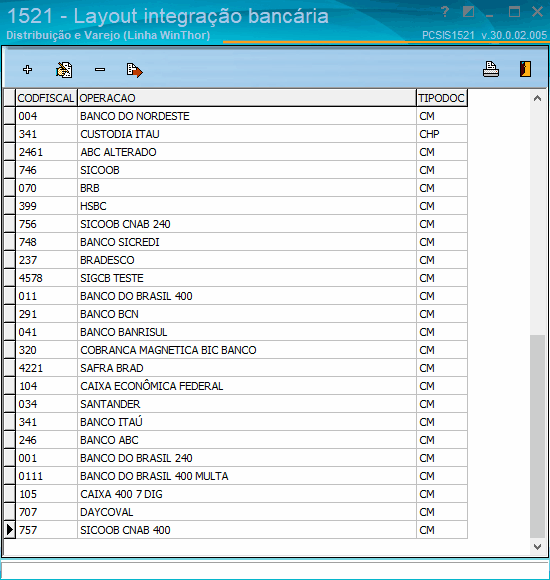The image size is (550, 580).
Task: Select the BANCO DO BRASIL 400 row
Action: pyautogui.click(x=236, y=296)
